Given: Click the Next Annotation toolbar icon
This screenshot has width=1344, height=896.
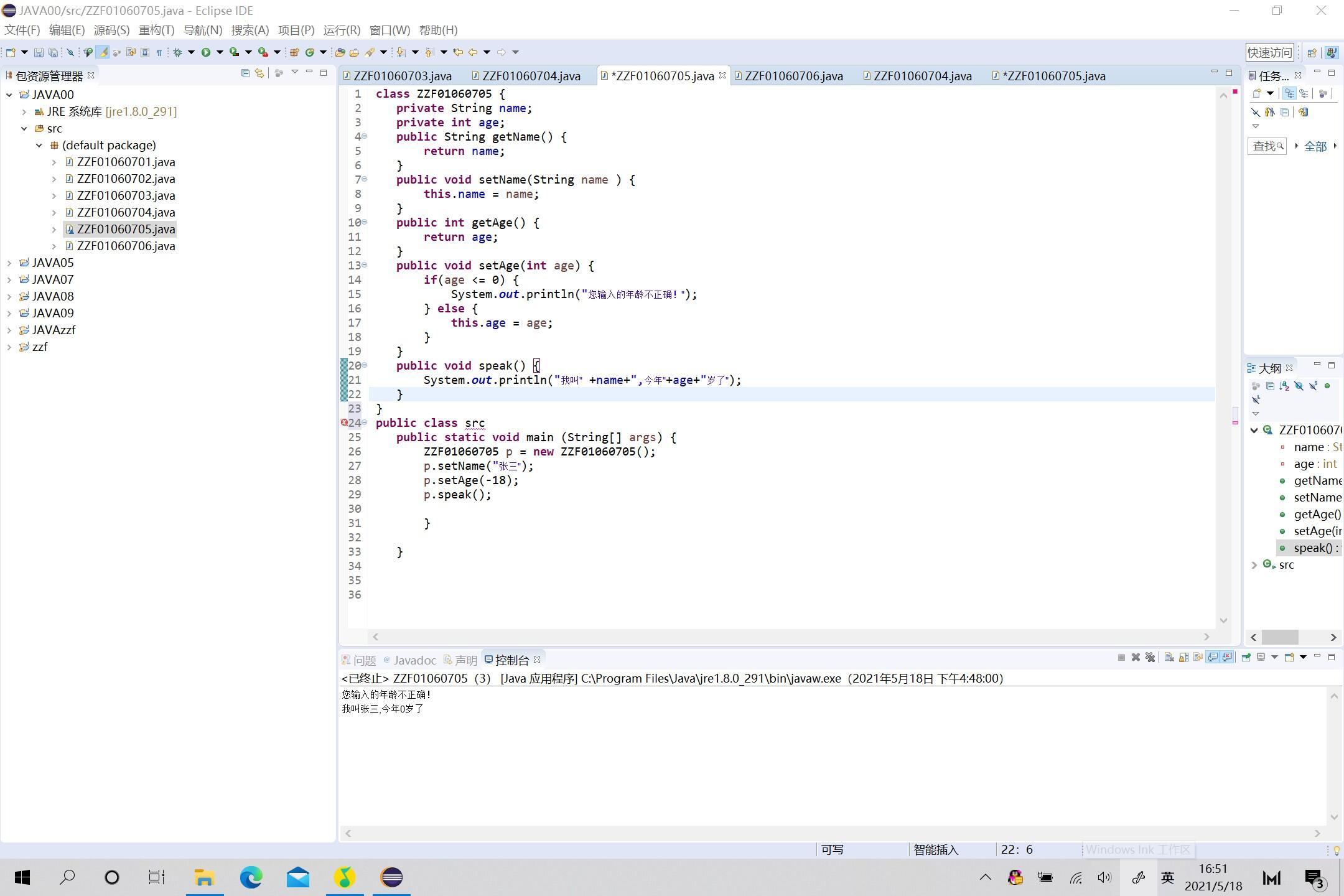Looking at the screenshot, I should point(401,52).
